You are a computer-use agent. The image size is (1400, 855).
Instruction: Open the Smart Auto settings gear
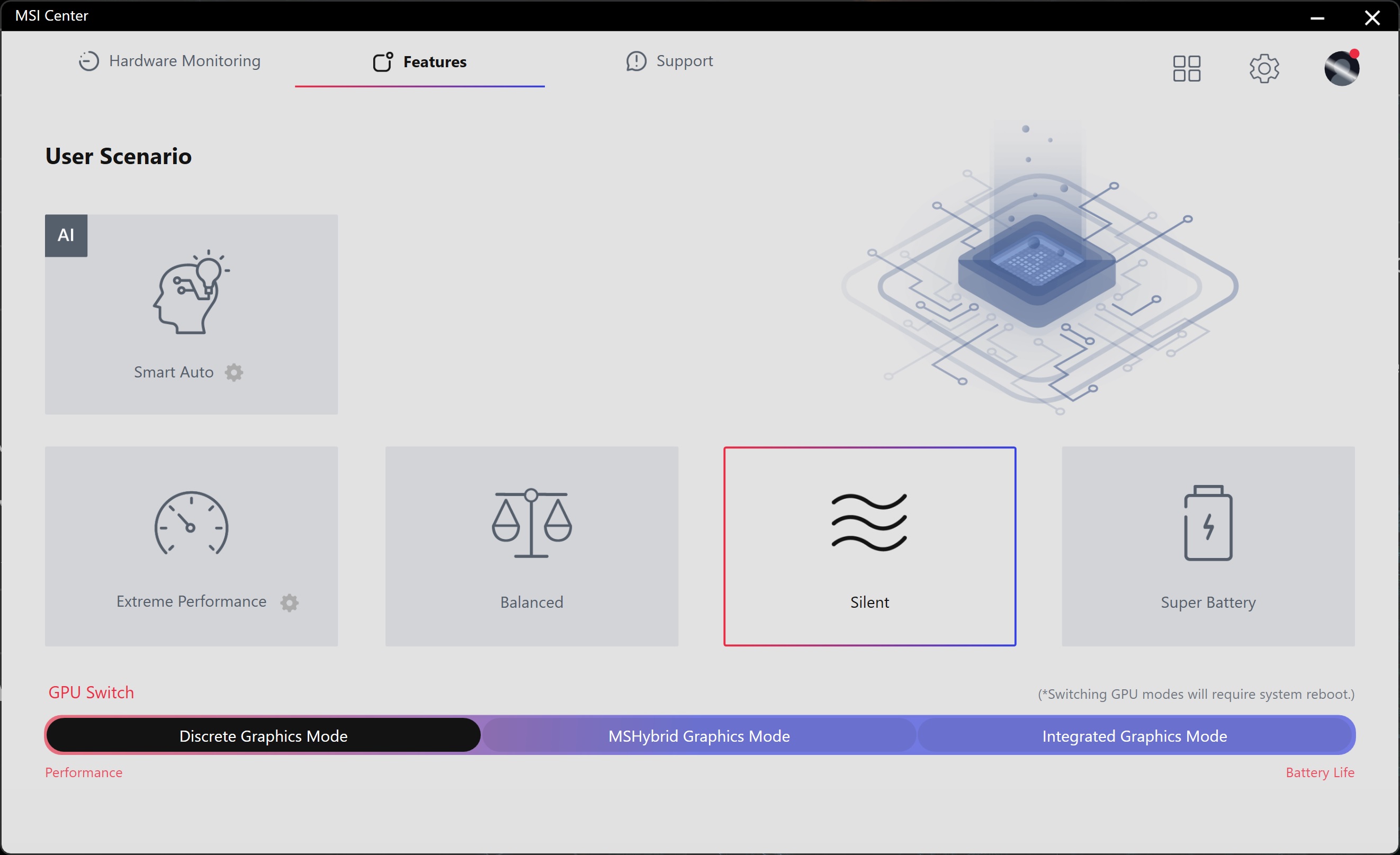coord(234,373)
